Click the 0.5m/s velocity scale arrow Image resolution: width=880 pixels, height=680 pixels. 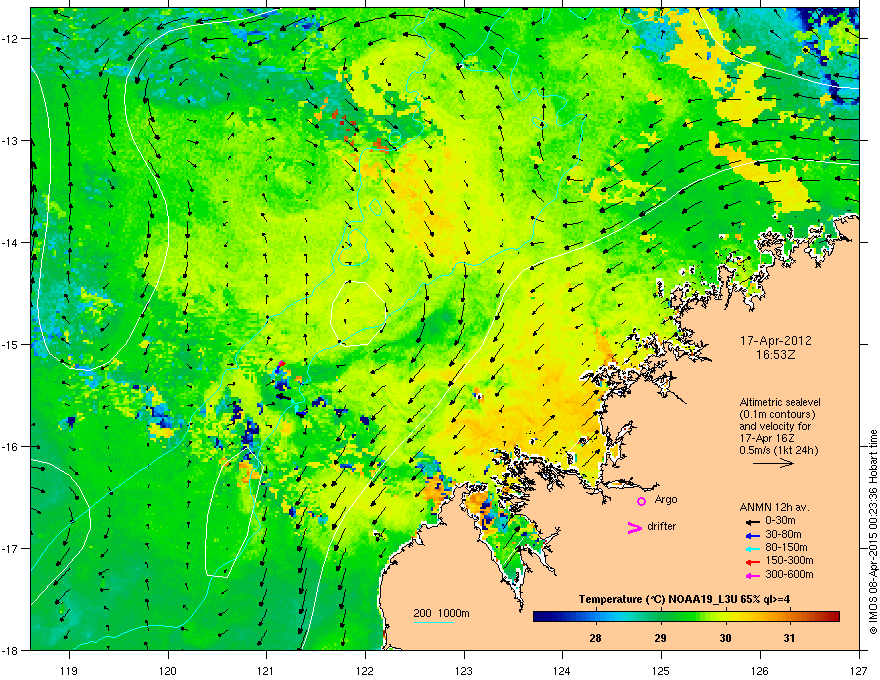(x=773, y=463)
